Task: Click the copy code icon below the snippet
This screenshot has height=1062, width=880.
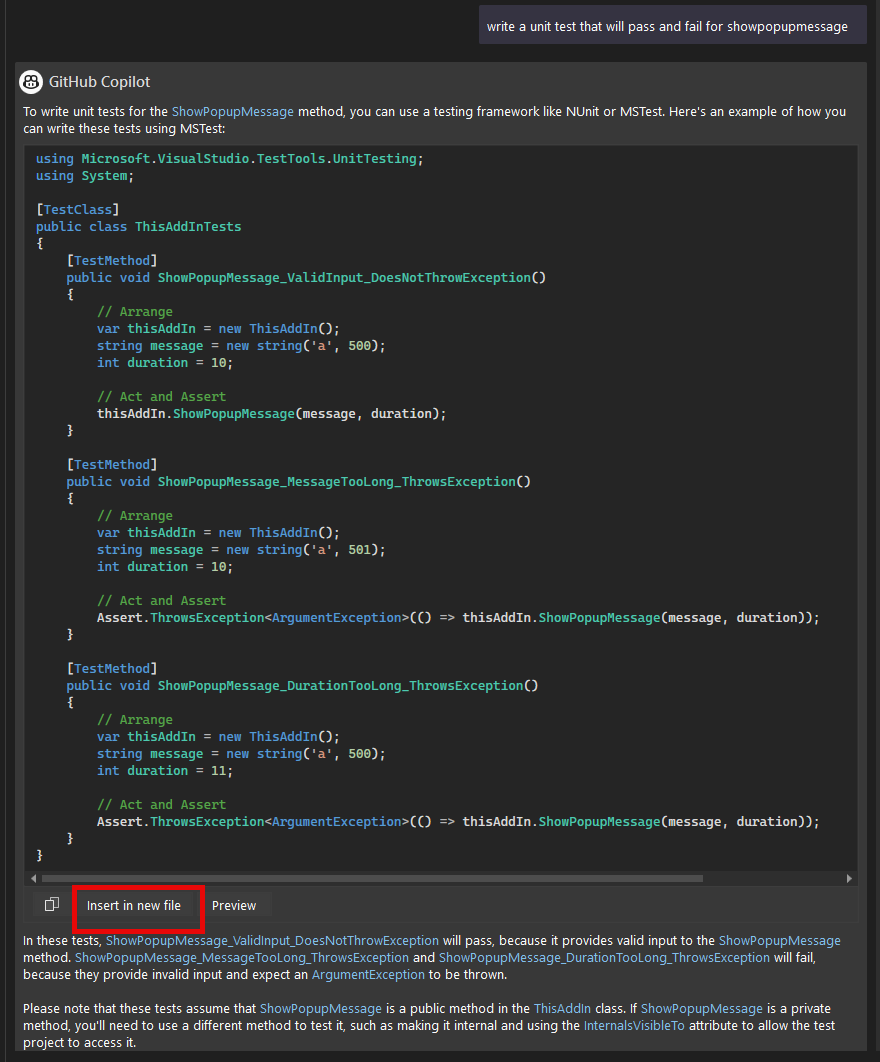Action: tap(50, 904)
